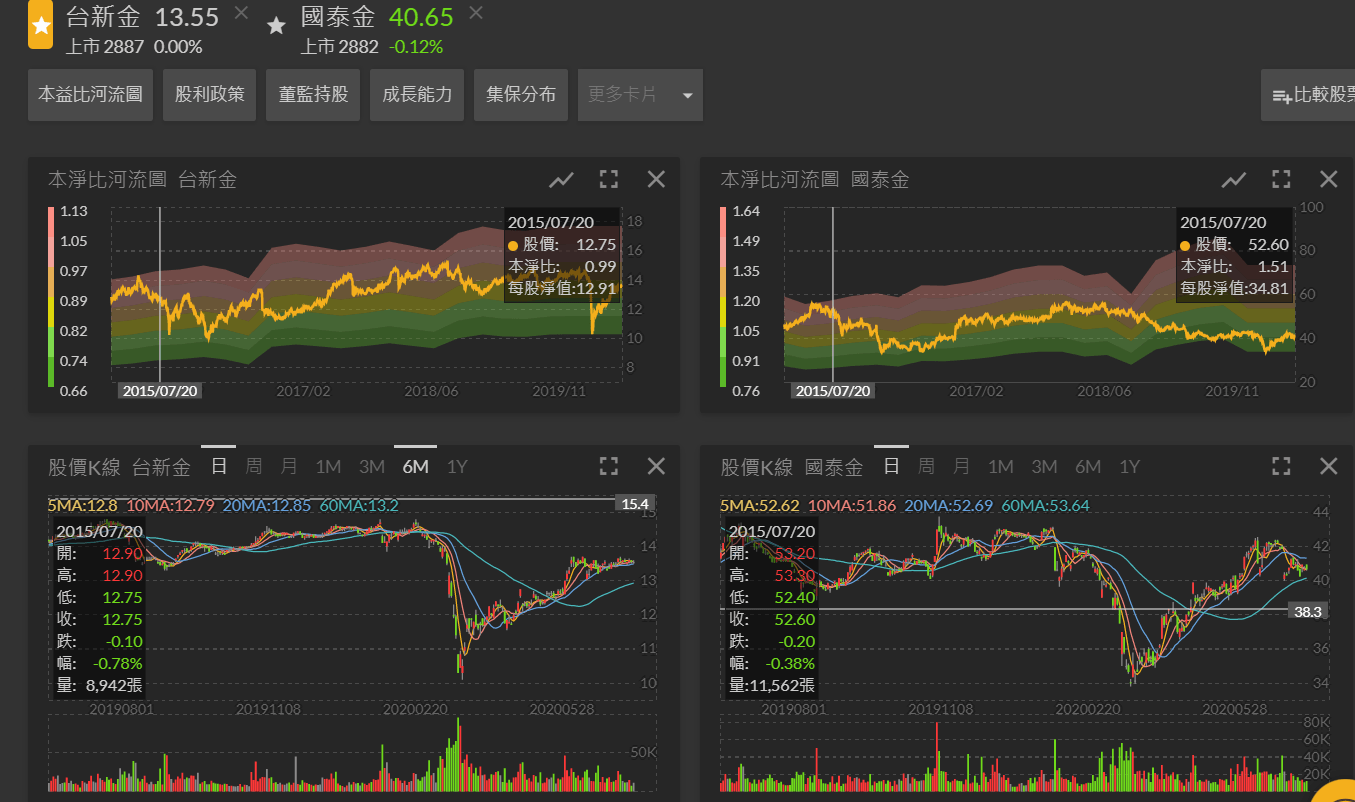1355x802 pixels.
Task: Click 60MA:13.2 indicator label in 台新金 K線
Action: pyautogui.click(x=359, y=506)
